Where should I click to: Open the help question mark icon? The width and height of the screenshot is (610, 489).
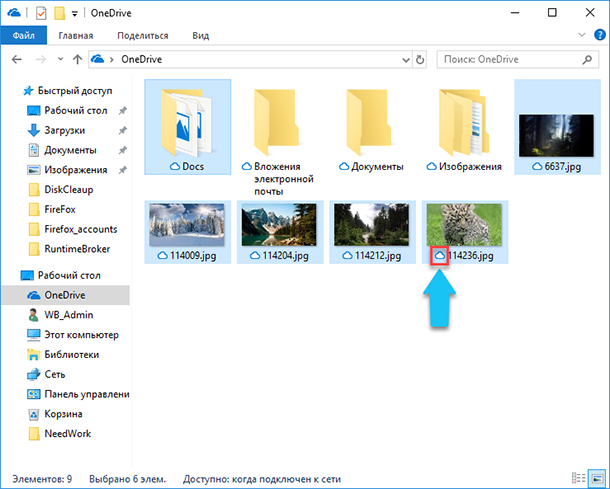(x=599, y=35)
